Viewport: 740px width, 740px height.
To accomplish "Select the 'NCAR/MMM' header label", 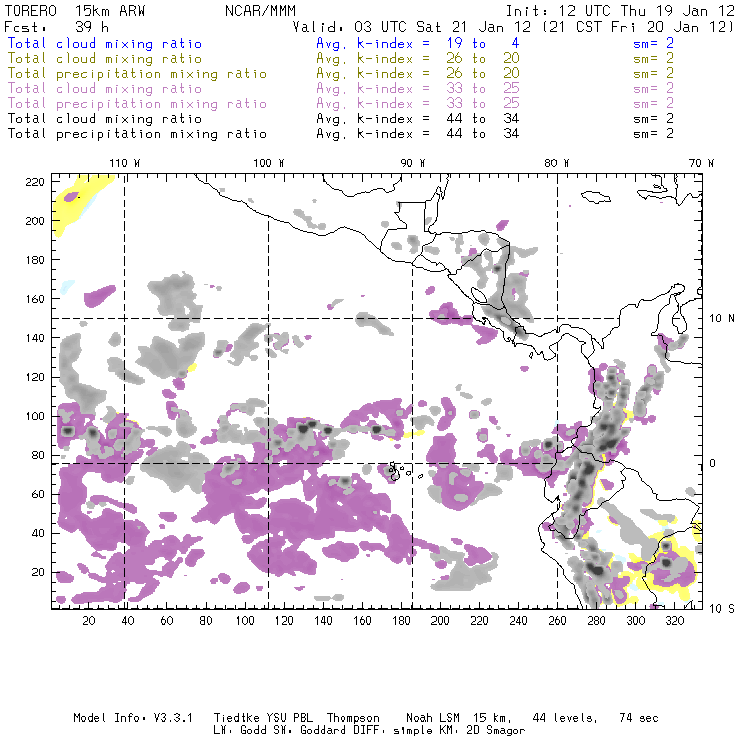I will (x=261, y=11).
